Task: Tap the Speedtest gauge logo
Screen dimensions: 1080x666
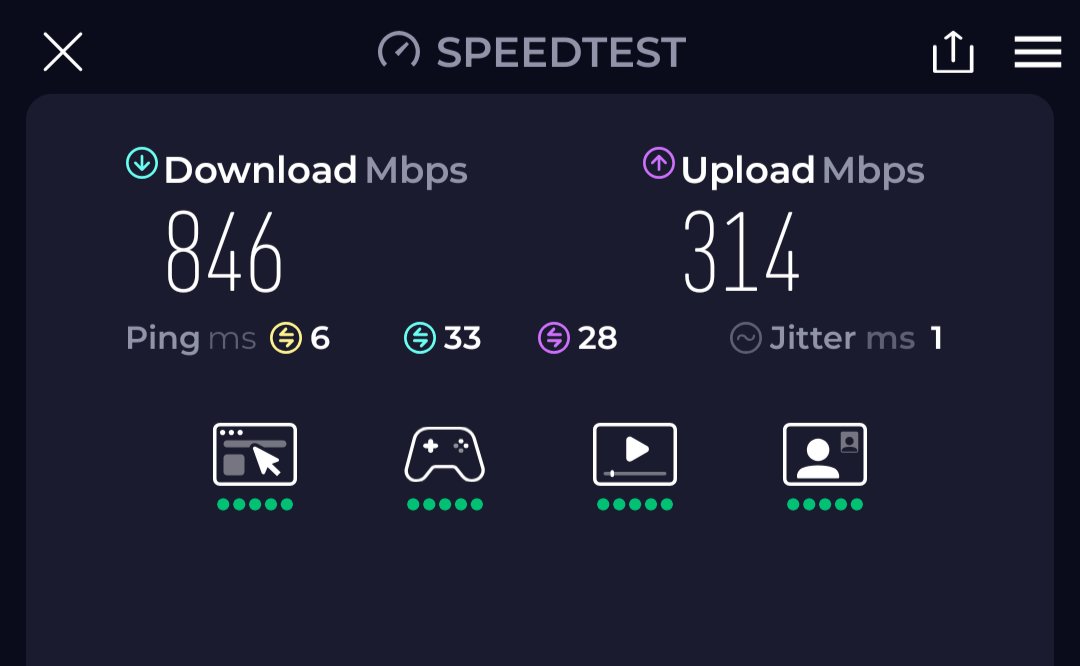Action: (399, 50)
